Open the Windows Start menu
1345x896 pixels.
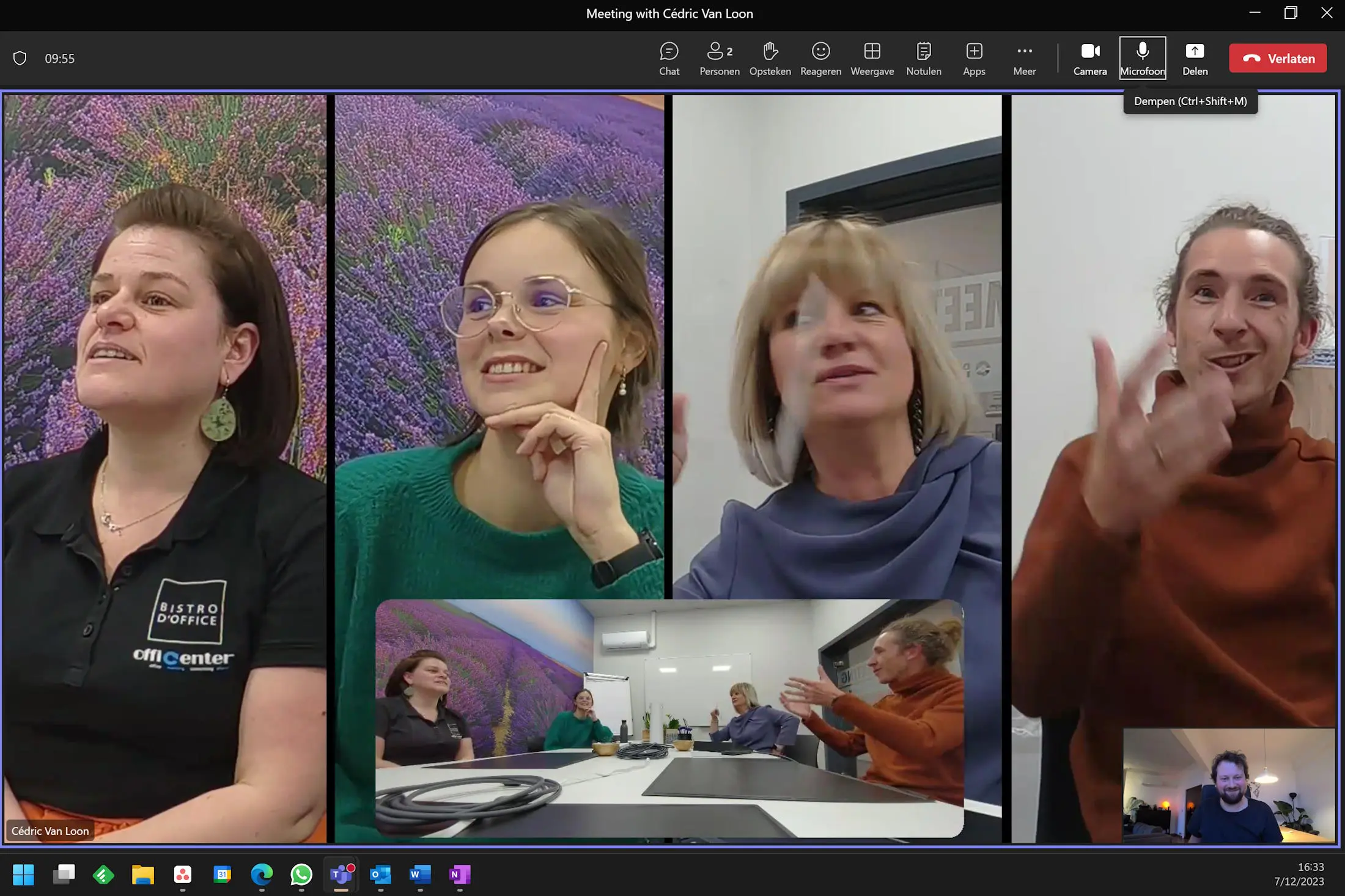pos(23,875)
